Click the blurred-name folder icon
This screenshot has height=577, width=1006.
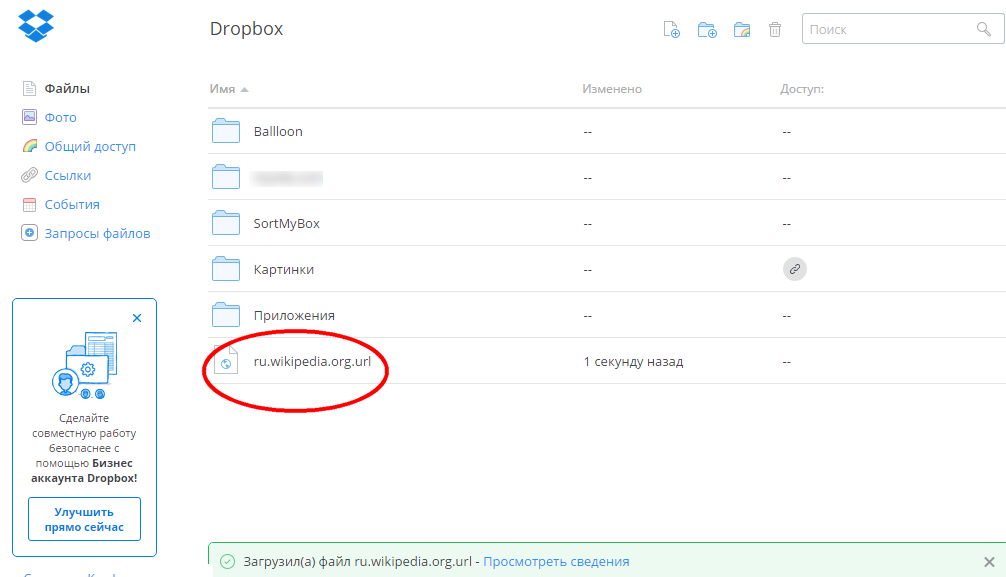226,177
